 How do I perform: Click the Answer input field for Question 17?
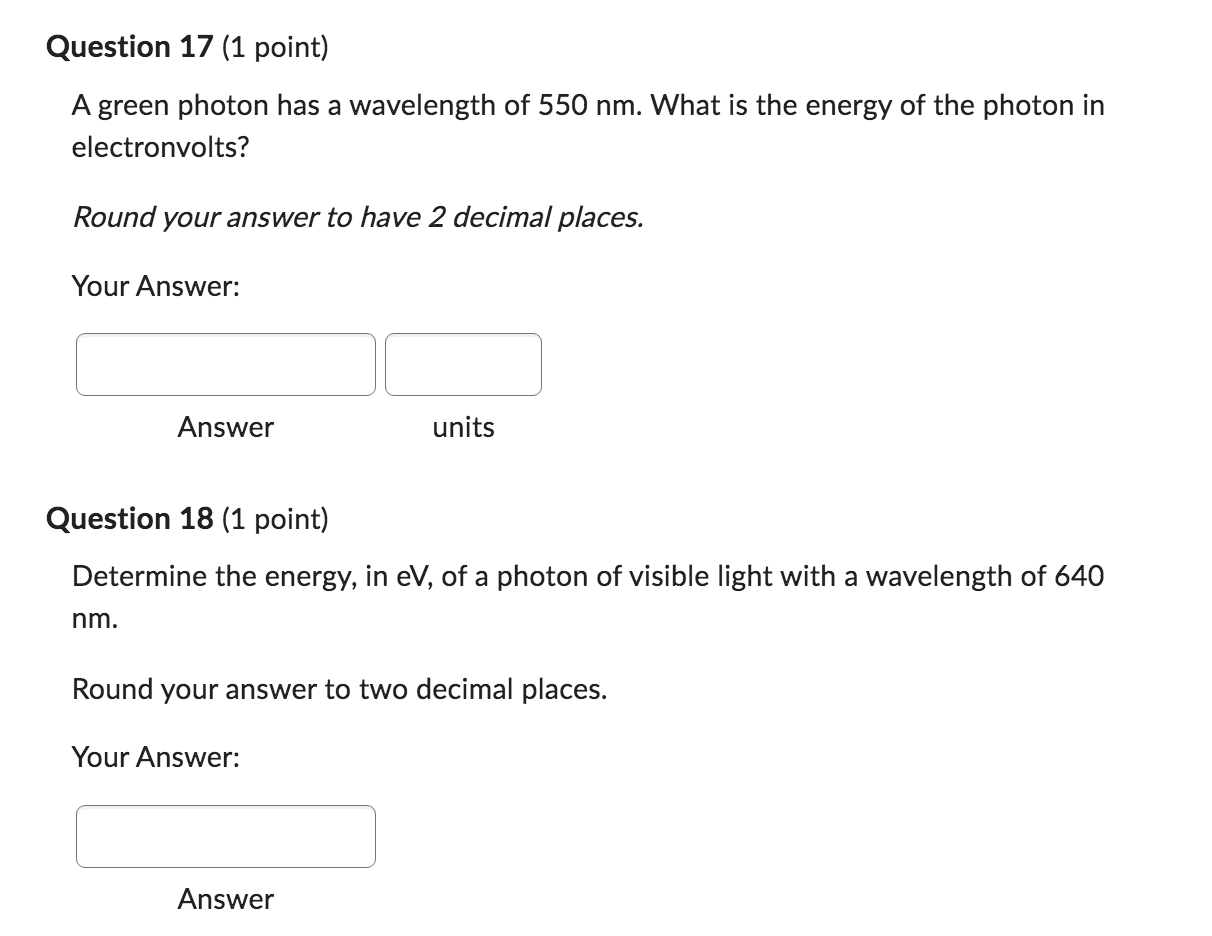[225, 364]
